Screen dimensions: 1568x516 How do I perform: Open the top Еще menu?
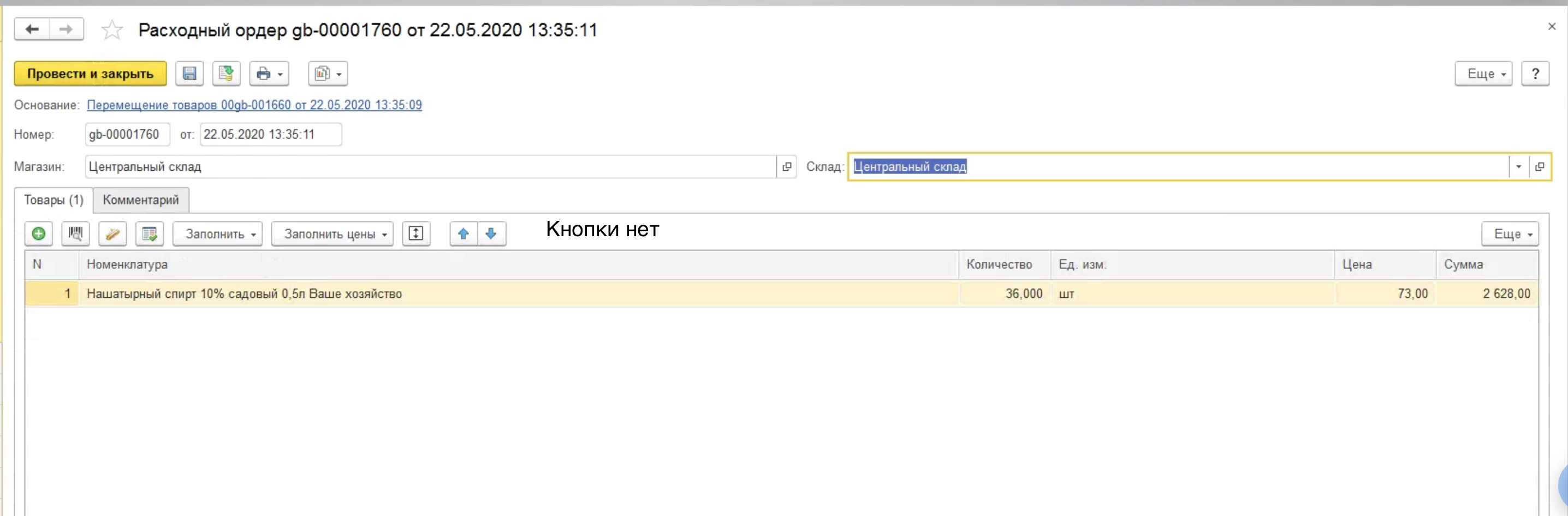click(x=1483, y=74)
